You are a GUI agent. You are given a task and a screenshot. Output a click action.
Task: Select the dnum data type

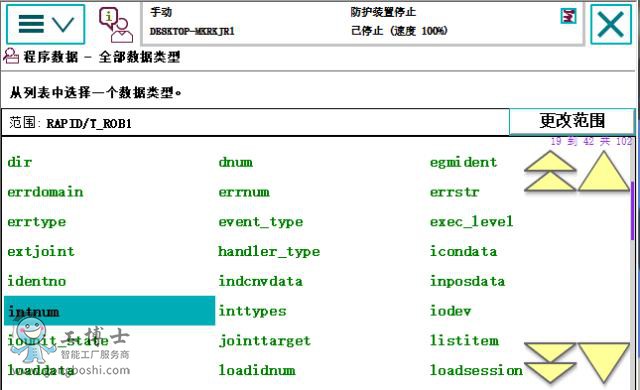click(x=236, y=162)
